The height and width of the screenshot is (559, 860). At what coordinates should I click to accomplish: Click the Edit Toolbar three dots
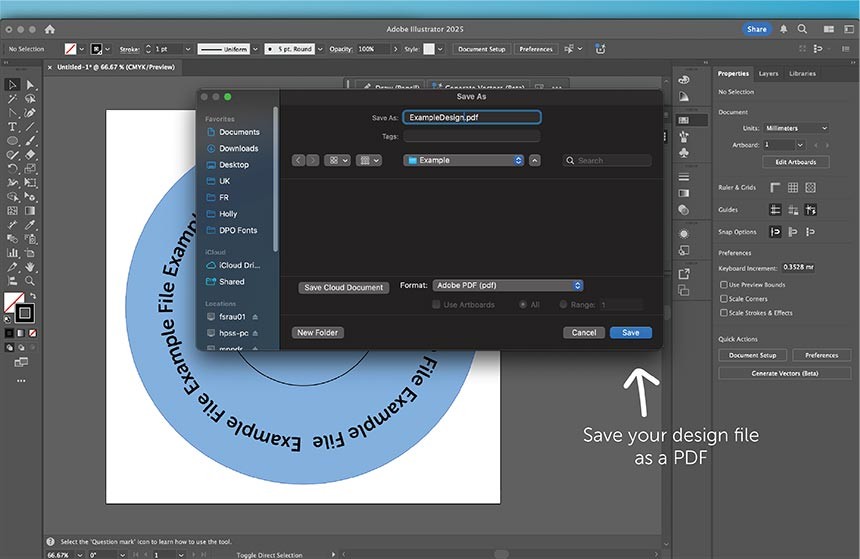point(21,381)
